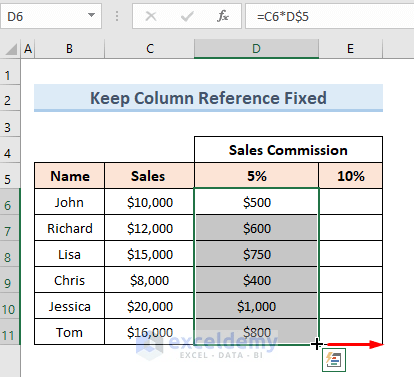Image resolution: width=414 pixels, height=377 pixels.
Task: Select column C header
Action: pos(150,49)
